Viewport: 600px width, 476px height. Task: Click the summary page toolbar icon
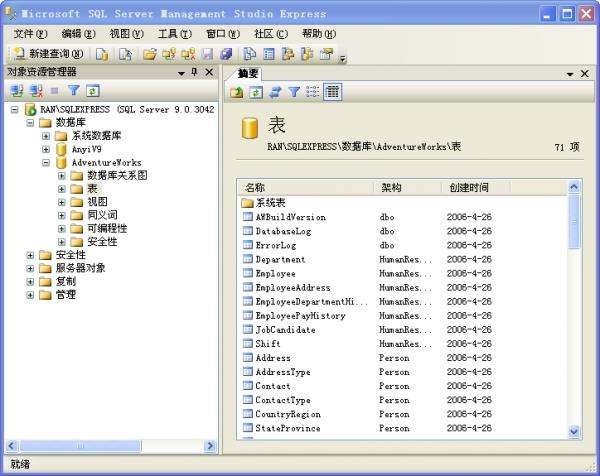click(x=269, y=54)
